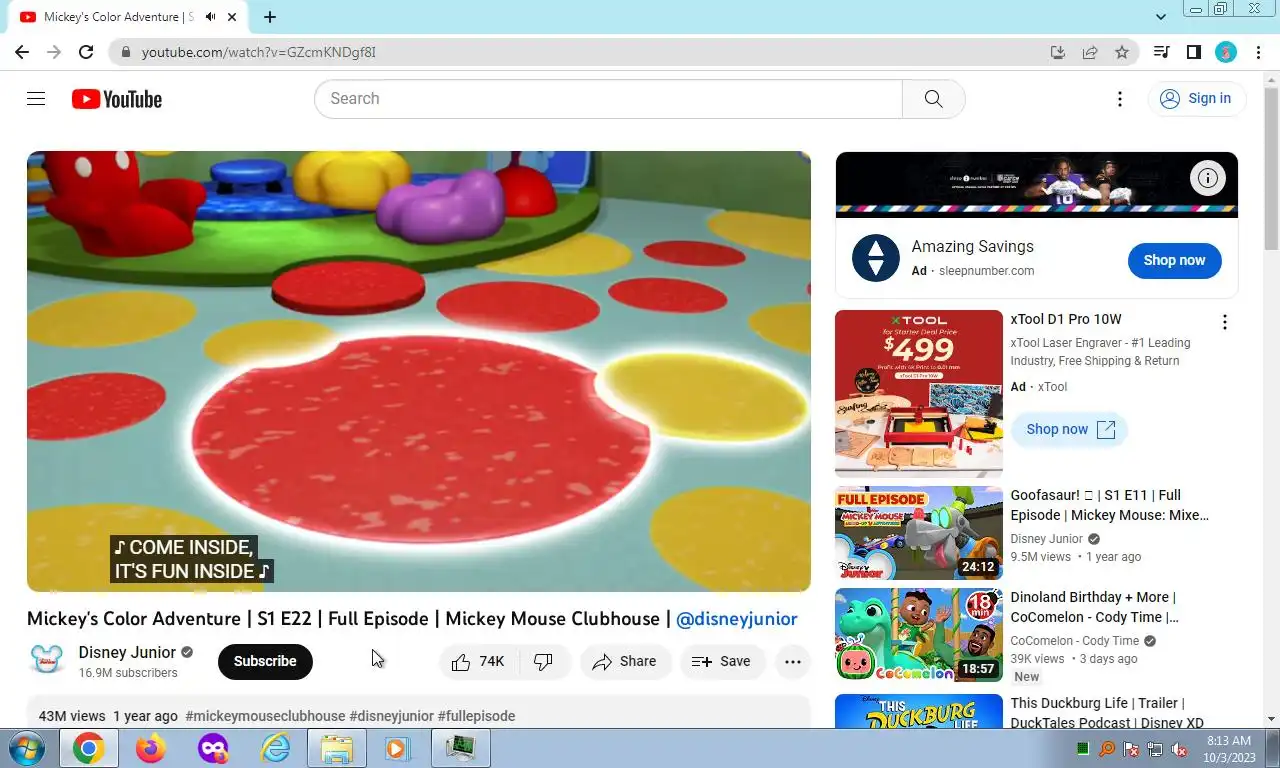Toggle Chrome side panel
This screenshot has width=1280, height=768.
click(1193, 52)
